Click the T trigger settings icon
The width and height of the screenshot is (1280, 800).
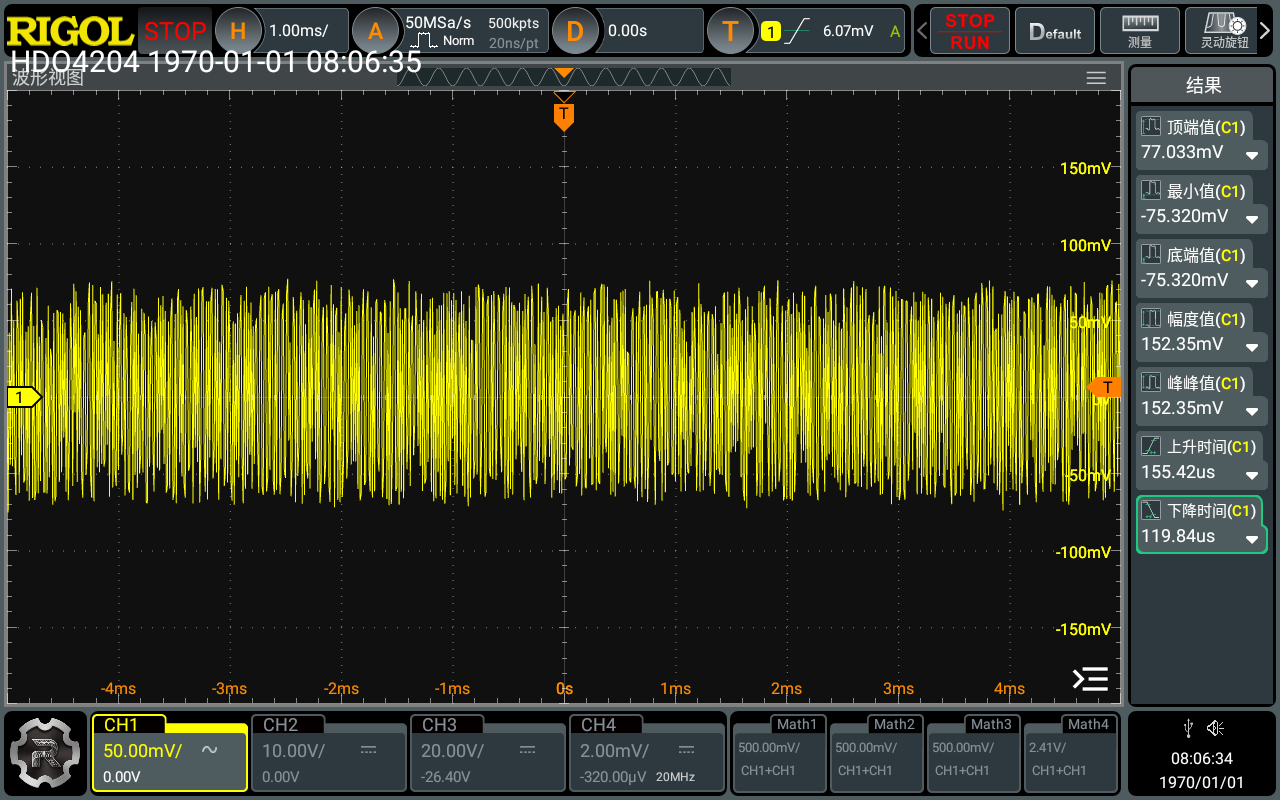pos(730,31)
